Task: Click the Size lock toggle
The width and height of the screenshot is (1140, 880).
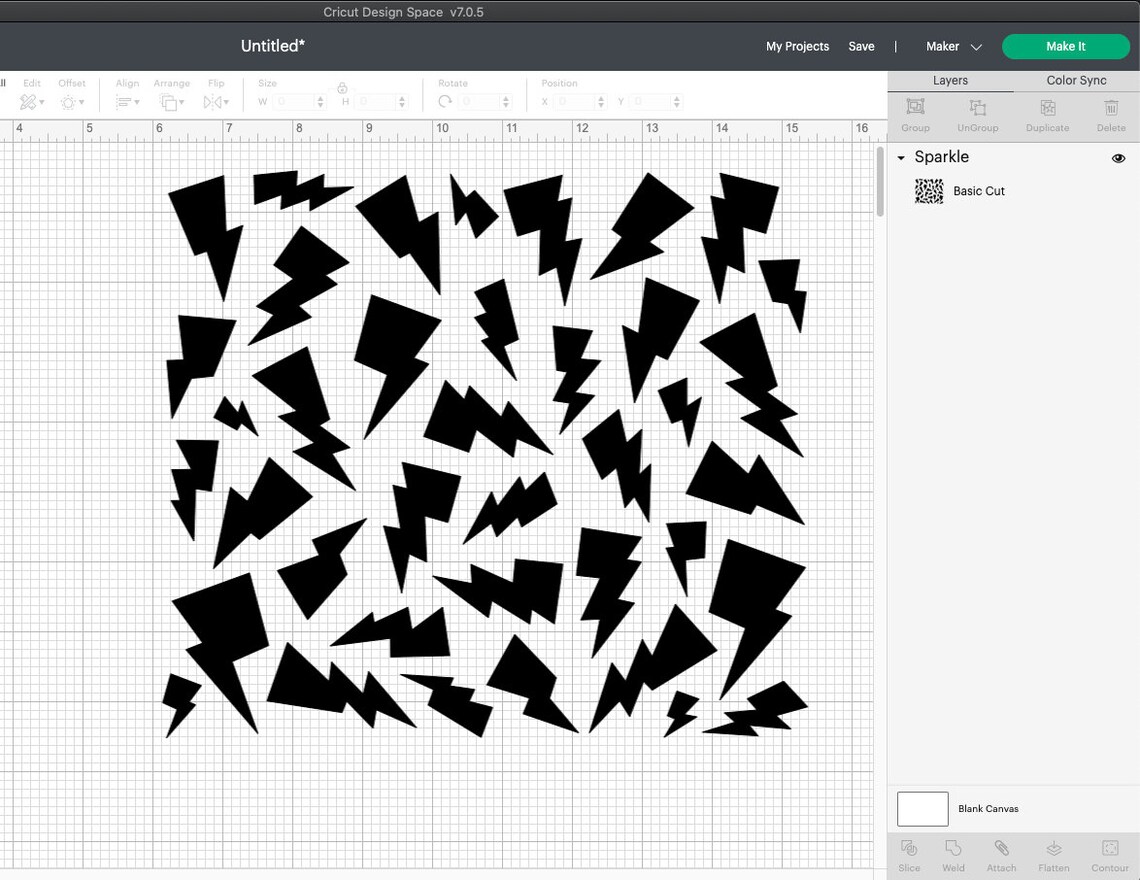Action: [x=341, y=90]
